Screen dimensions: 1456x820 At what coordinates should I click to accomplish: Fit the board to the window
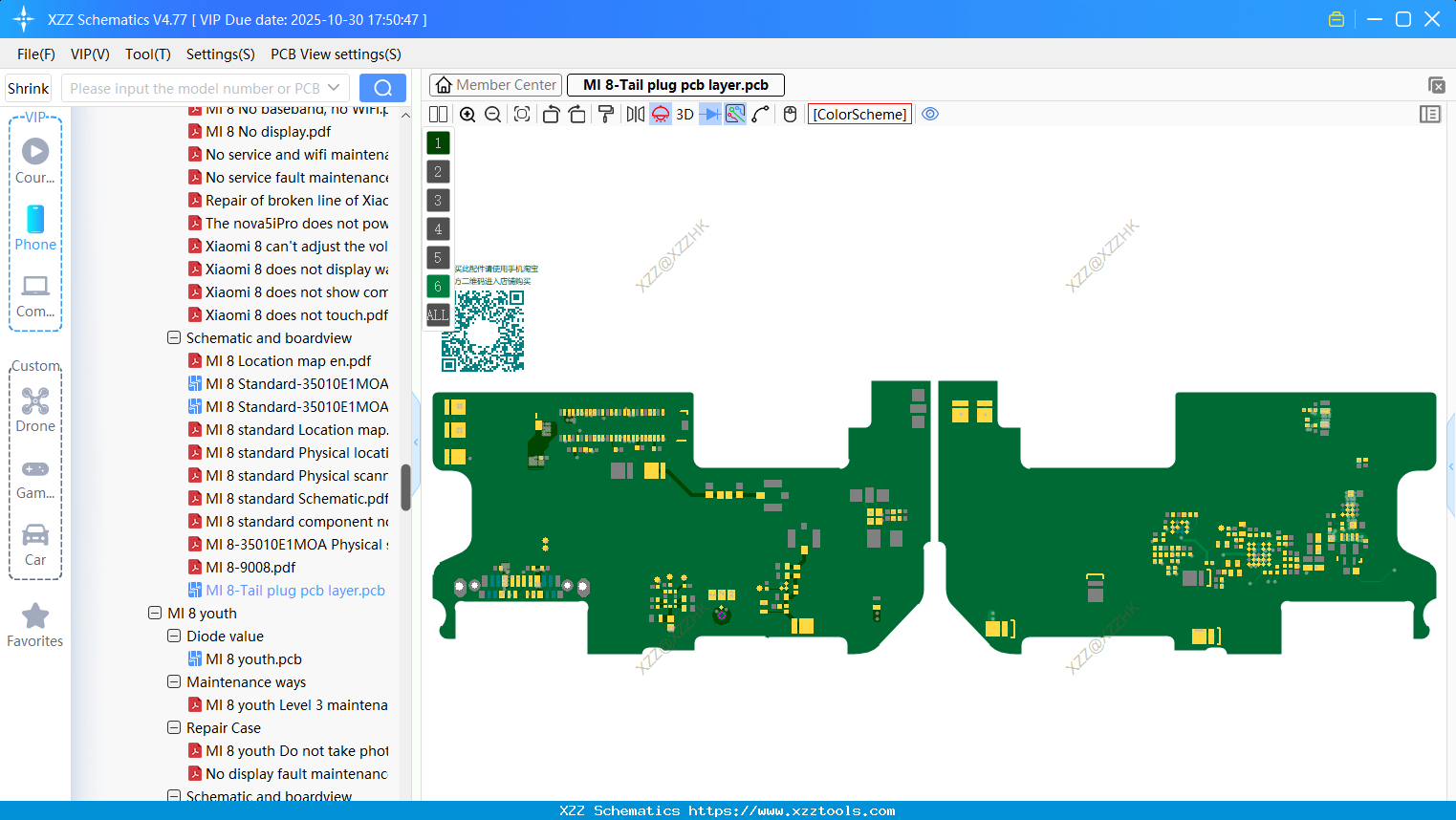tap(522, 115)
